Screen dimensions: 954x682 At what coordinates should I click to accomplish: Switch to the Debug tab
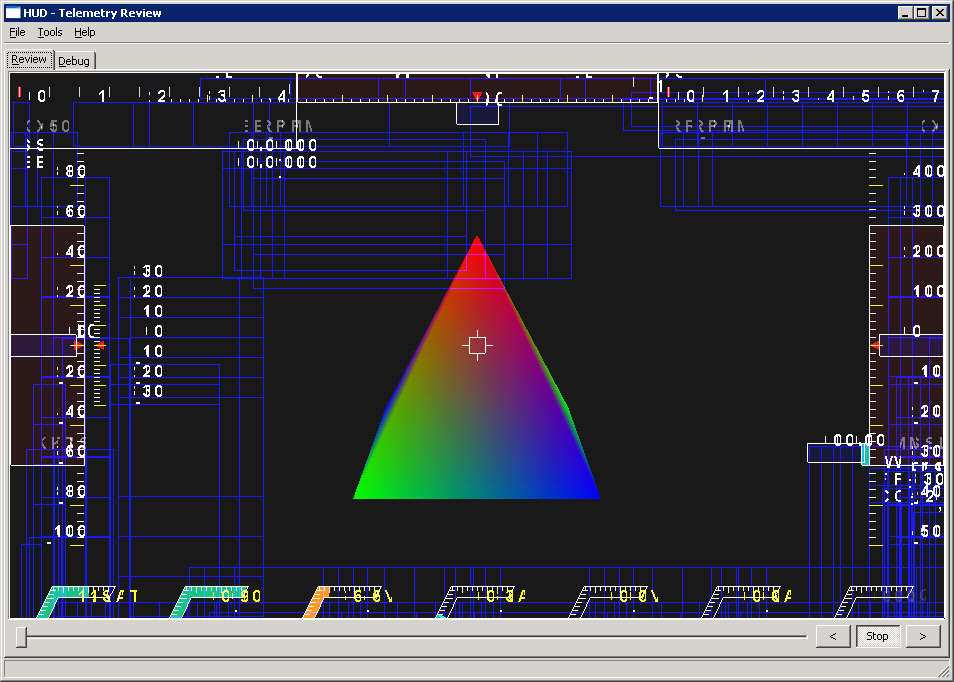tap(74, 61)
